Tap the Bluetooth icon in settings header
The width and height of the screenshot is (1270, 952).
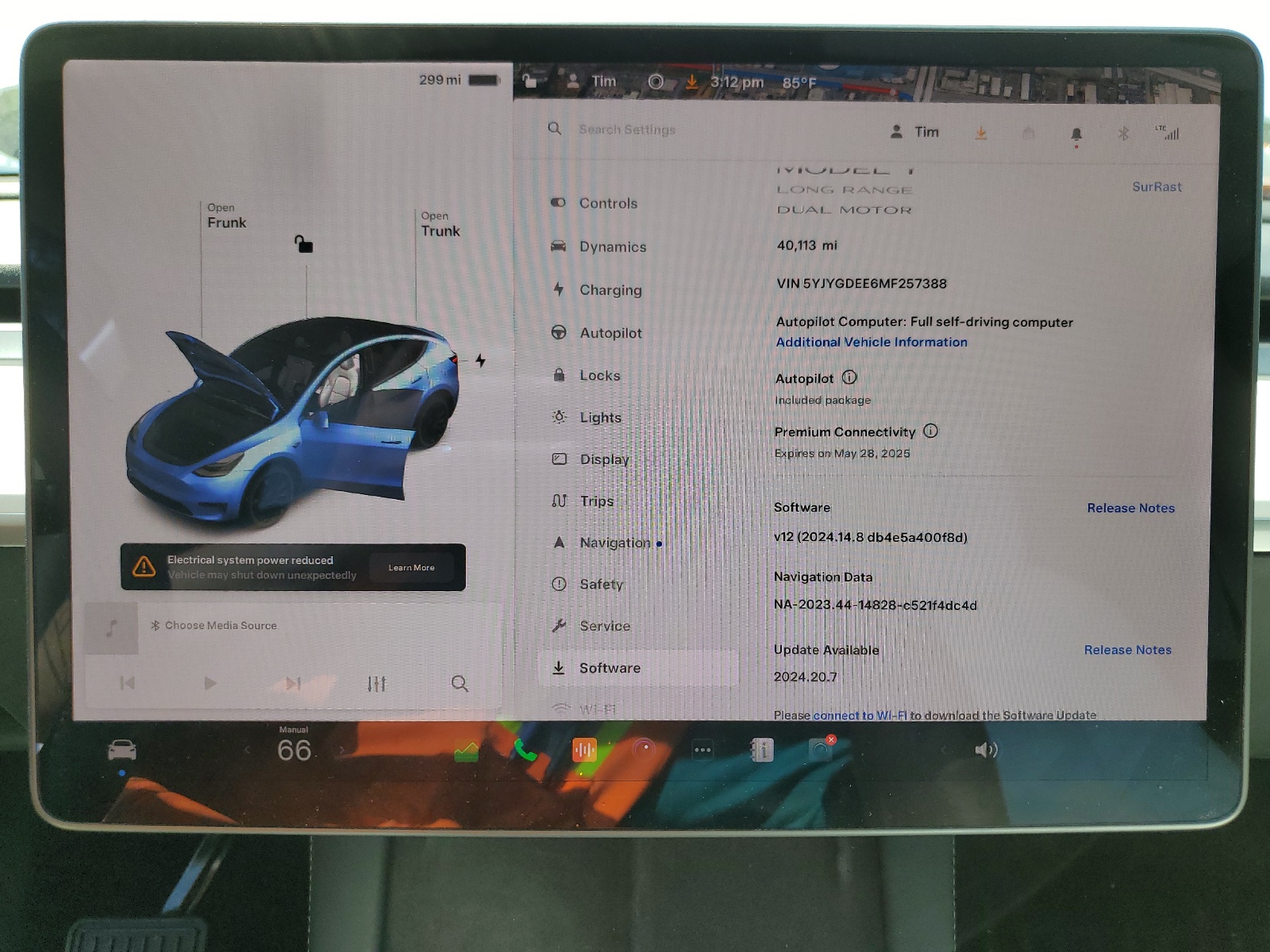1123,133
